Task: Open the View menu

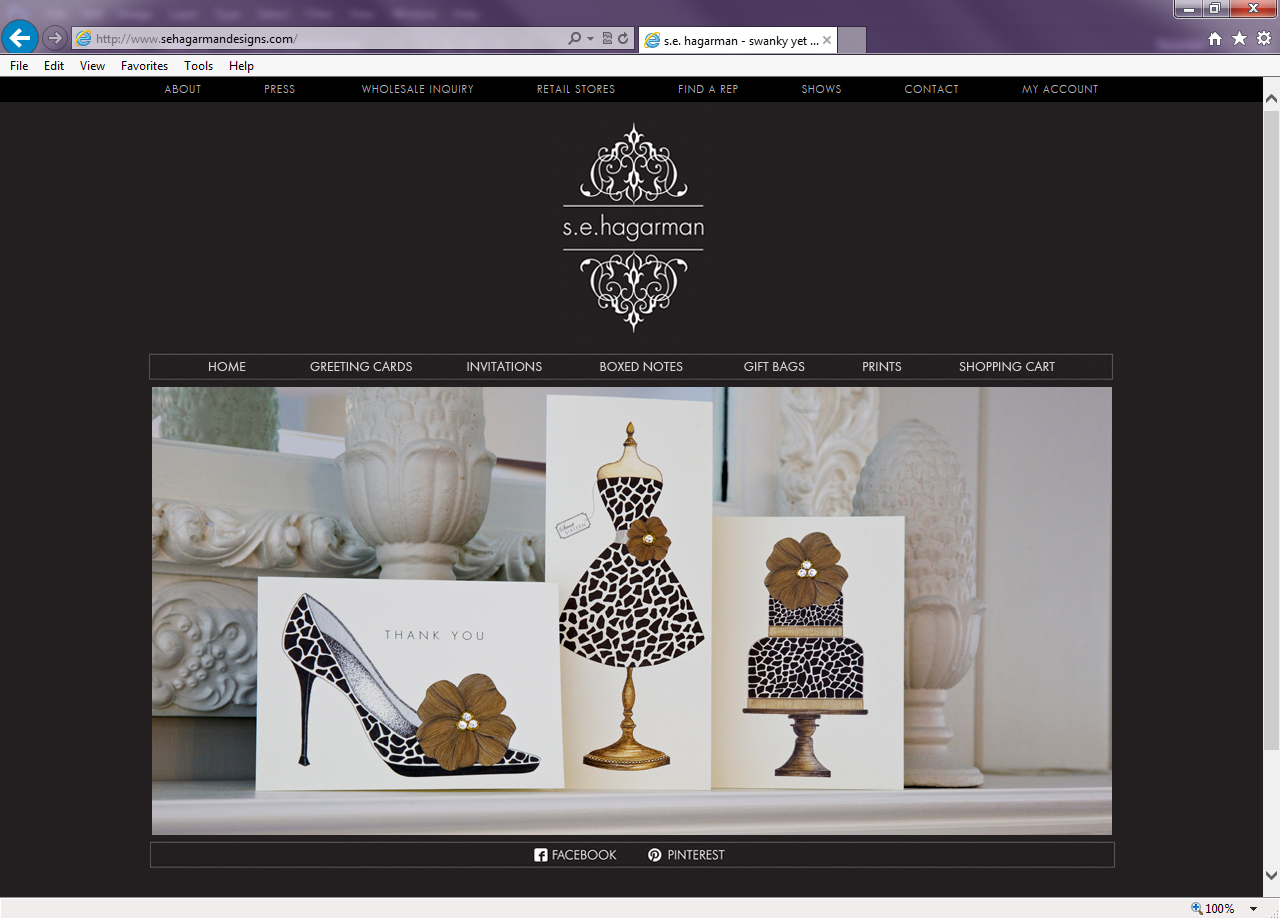Action: pos(93,66)
